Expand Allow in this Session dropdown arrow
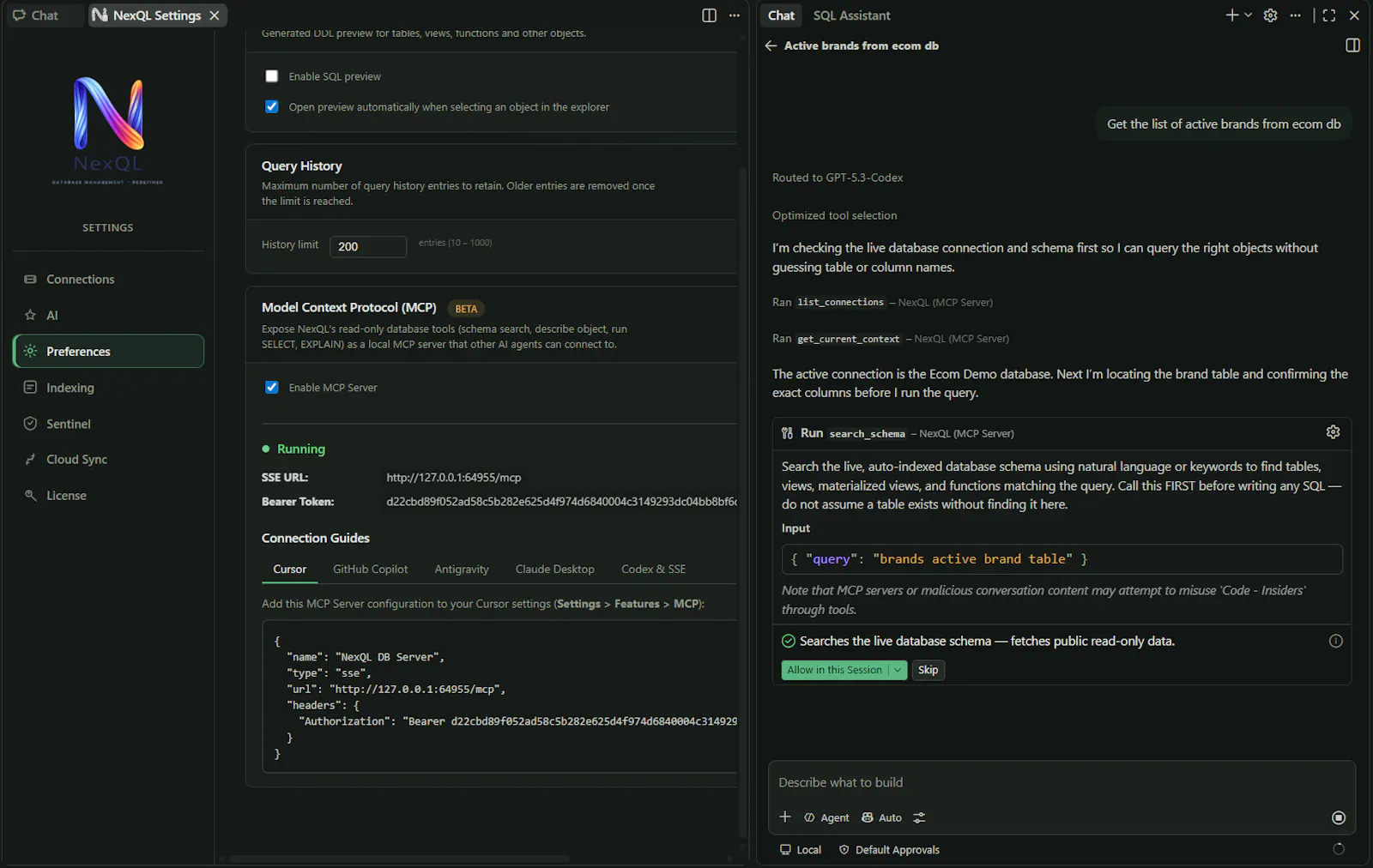 (x=898, y=670)
